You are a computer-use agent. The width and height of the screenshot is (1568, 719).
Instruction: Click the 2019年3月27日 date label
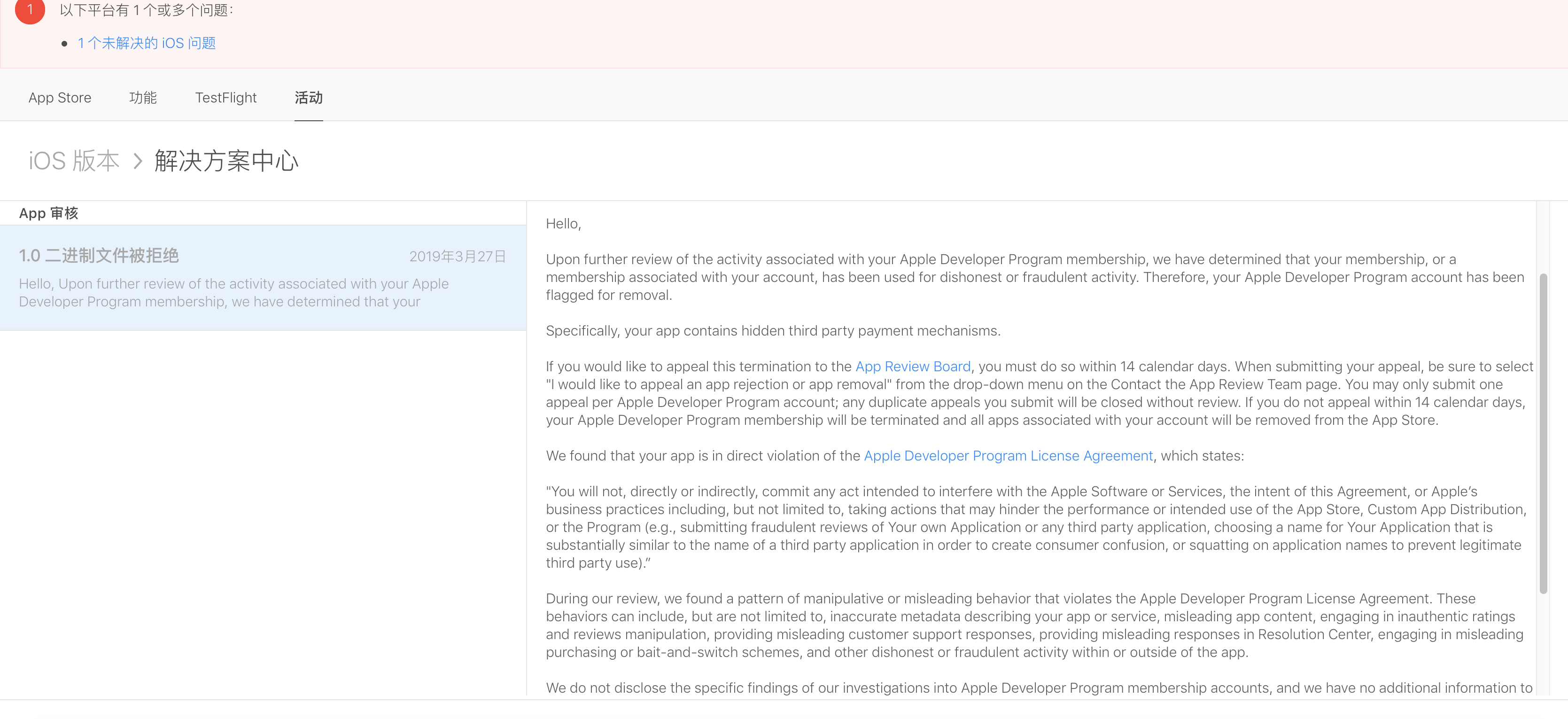pyautogui.click(x=458, y=256)
